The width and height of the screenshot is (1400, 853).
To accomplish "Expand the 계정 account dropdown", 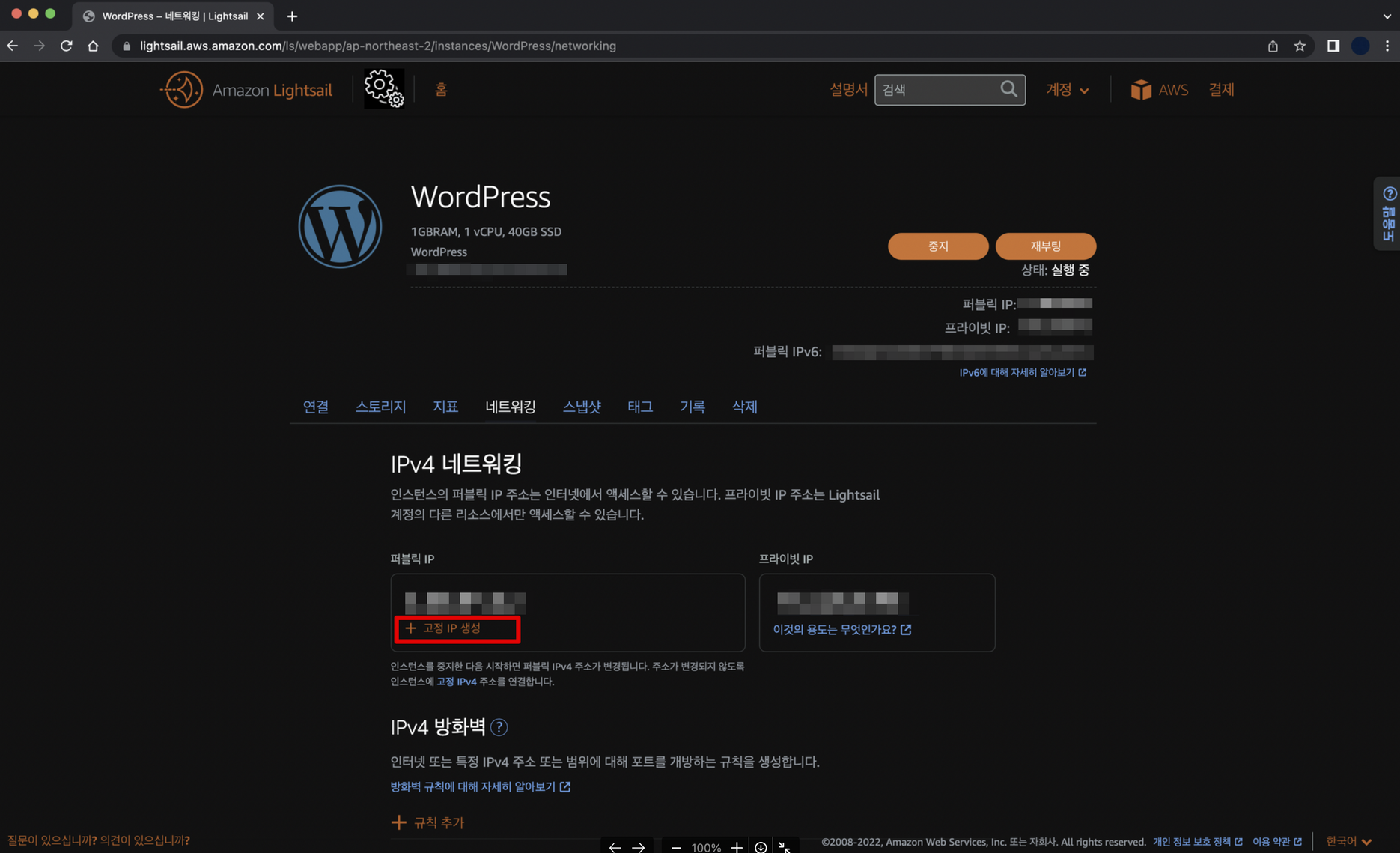I will pos(1068,90).
